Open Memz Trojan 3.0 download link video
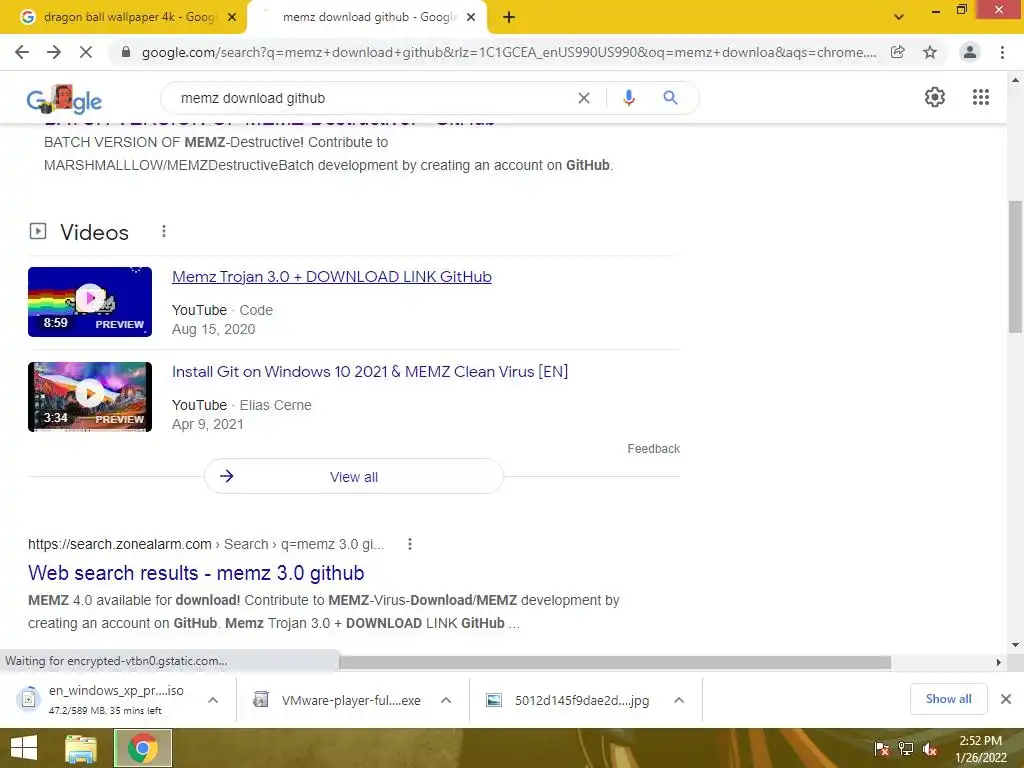The height and width of the screenshot is (768, 1024). click(x=332, y=277)
